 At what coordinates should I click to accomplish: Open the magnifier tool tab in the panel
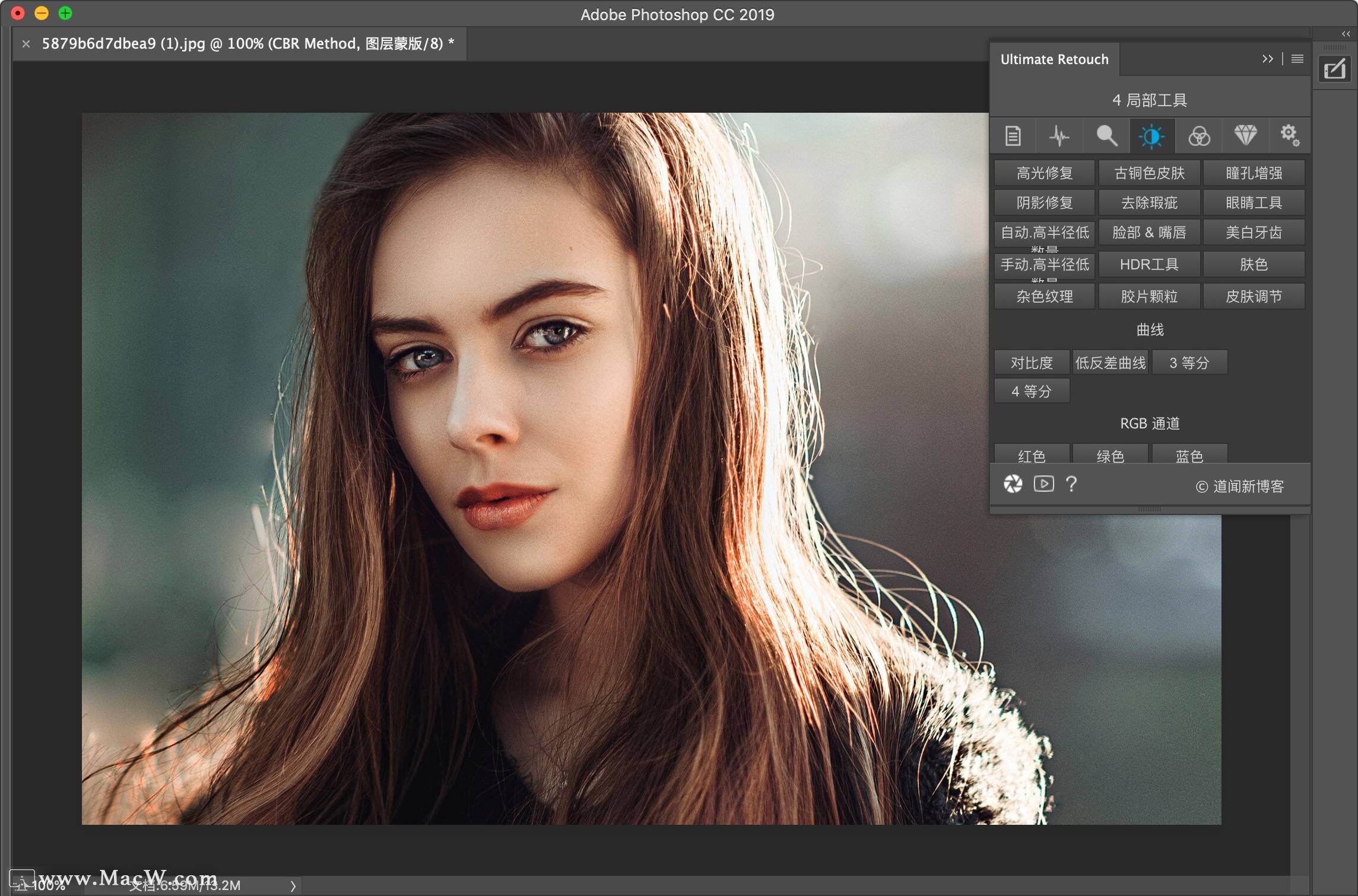[x=1106, y=135]
